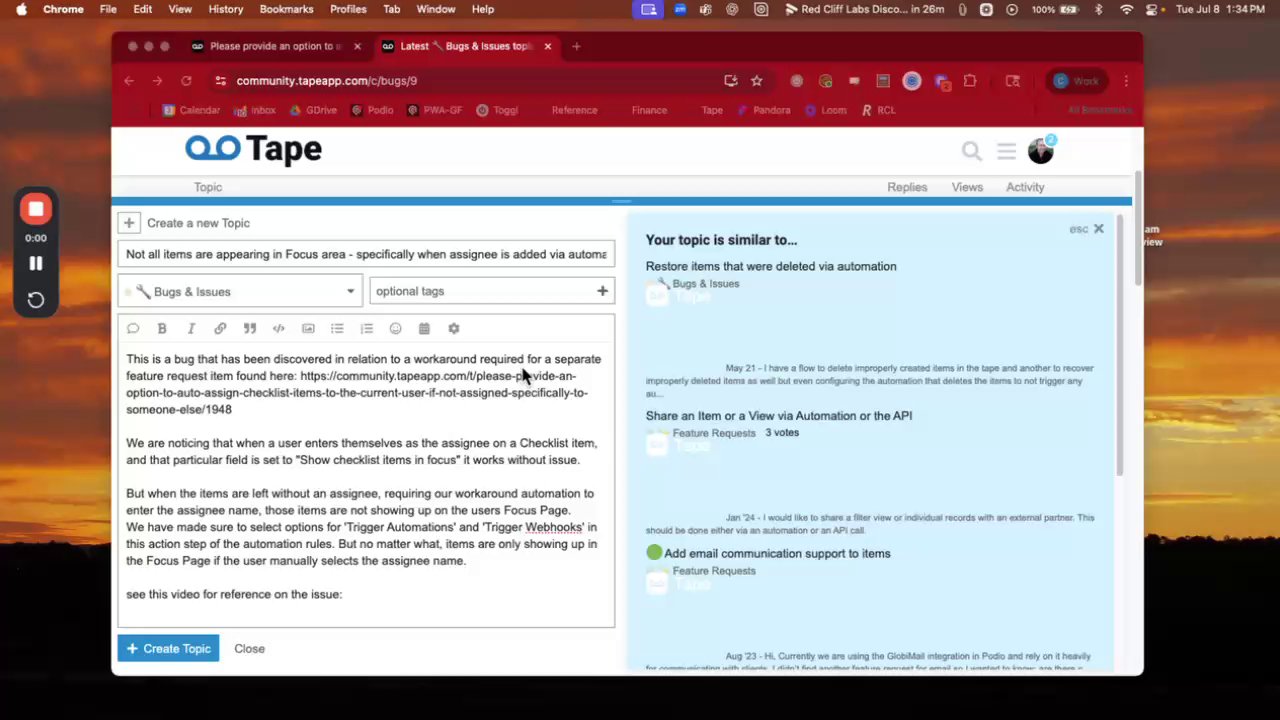This screenshot has width=1280, height=720.
Task: Click the link URL in the post body
Action: (357, 393)
